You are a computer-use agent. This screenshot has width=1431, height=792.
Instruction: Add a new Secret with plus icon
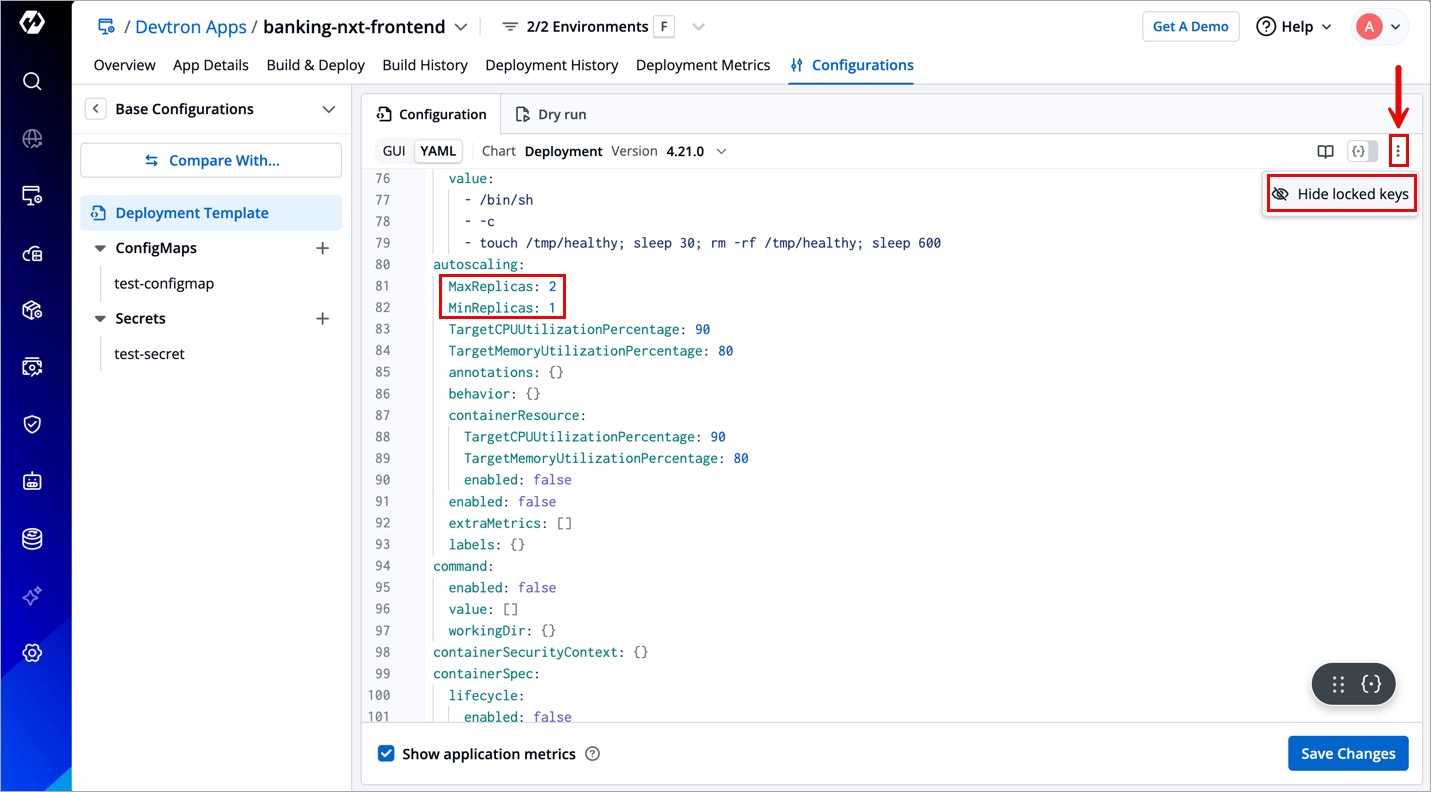point(322,319)
